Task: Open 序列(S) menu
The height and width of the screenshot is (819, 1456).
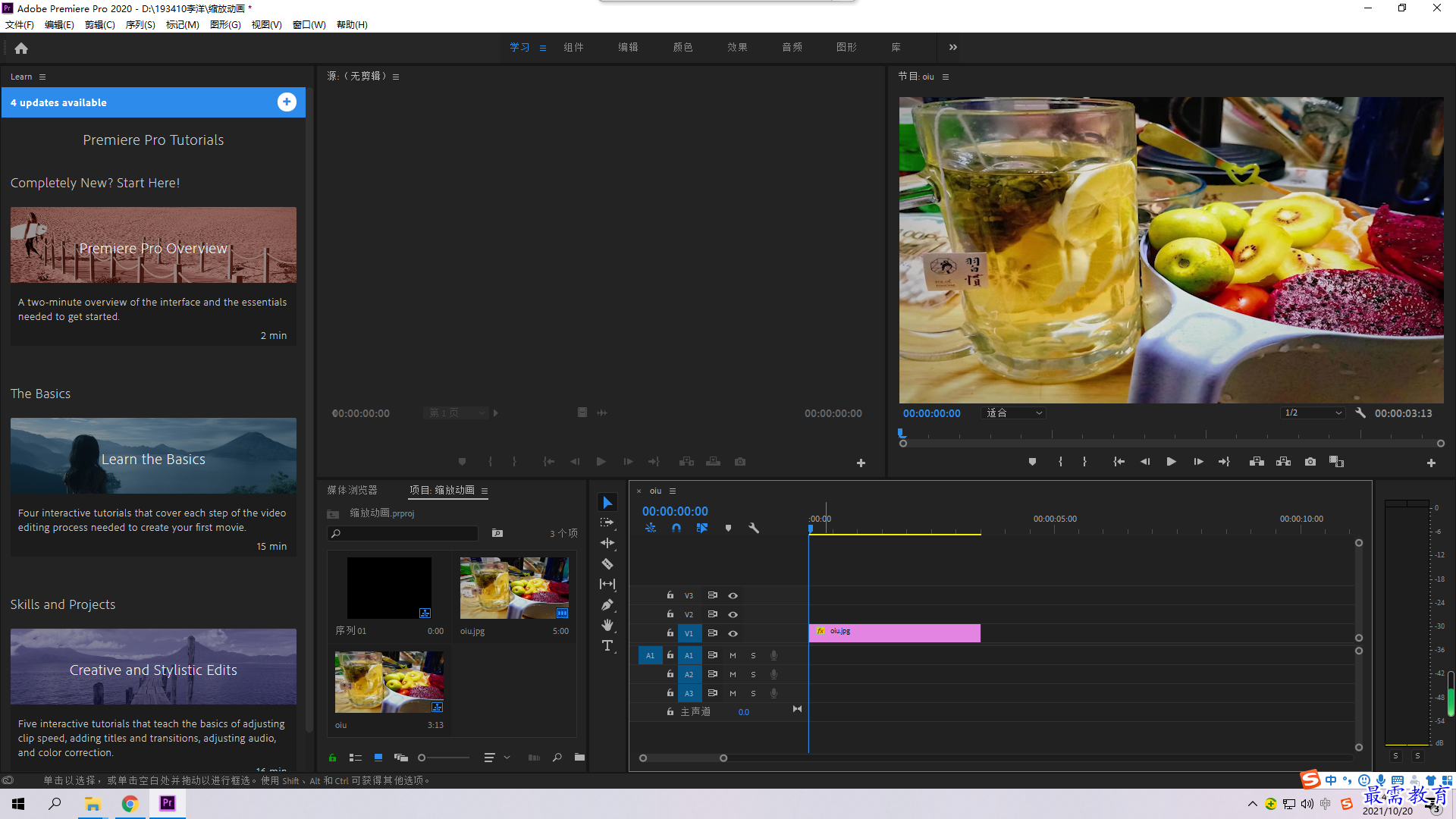Action: 140,25
